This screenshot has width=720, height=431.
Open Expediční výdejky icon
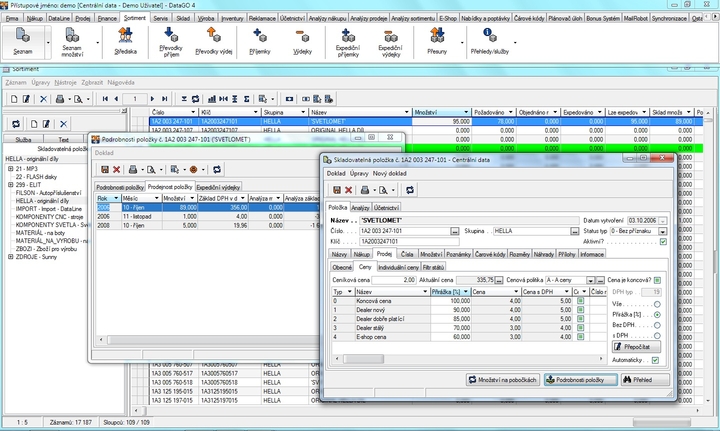coord(390,42)
